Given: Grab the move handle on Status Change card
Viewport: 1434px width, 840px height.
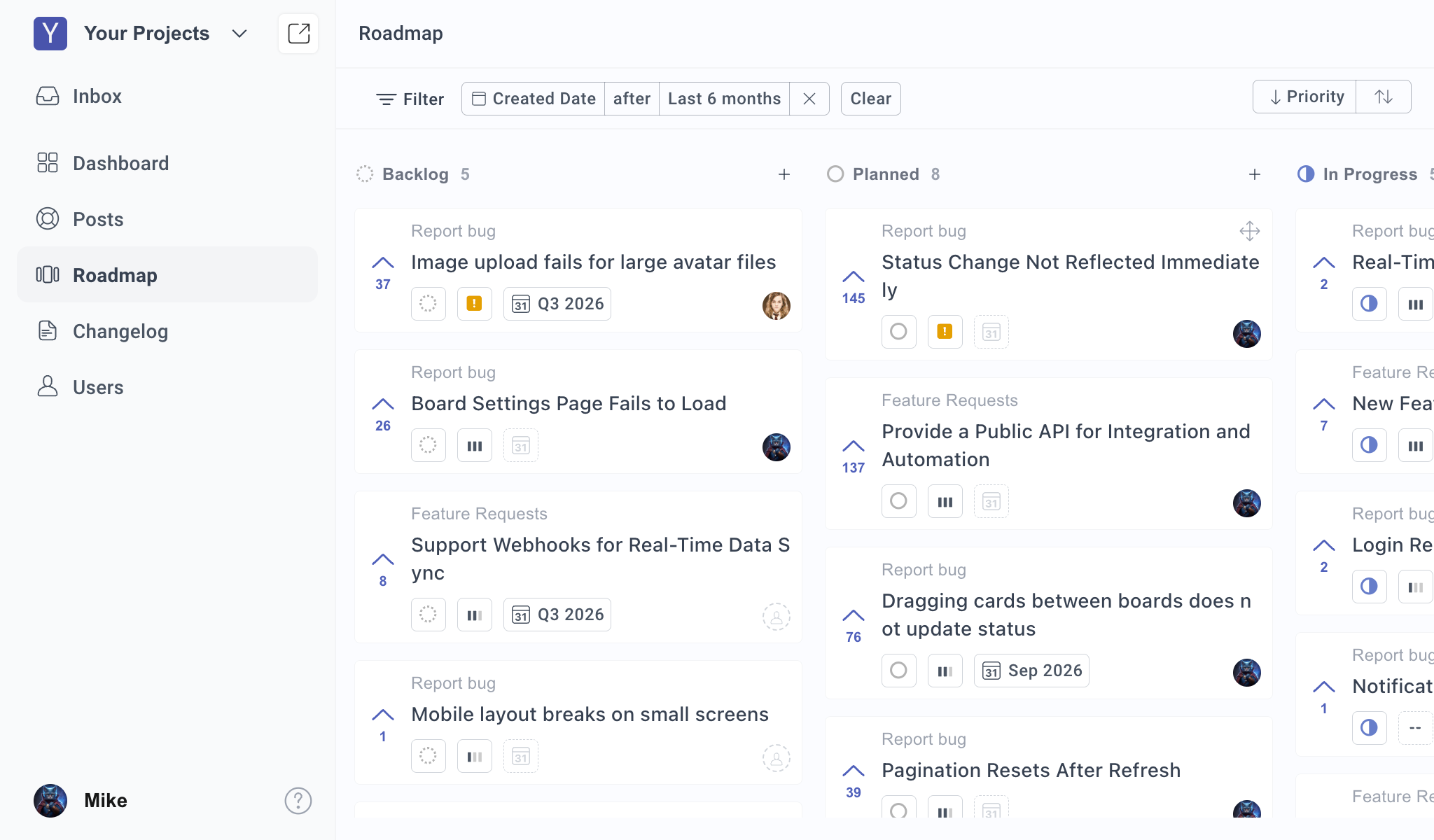Looking at the screenshot, I should point(1250,231).
